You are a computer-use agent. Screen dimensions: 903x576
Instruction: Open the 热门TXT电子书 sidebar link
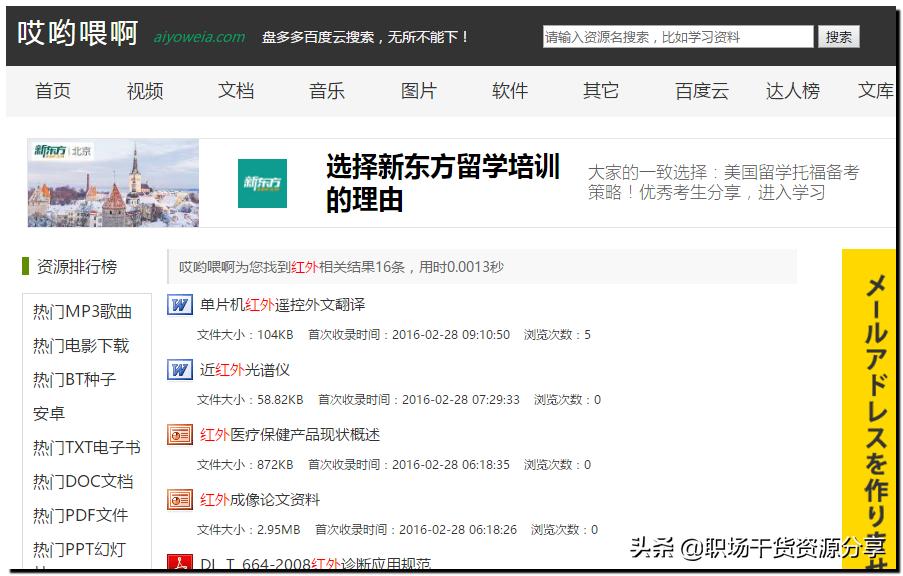click(x=86, y=448)
